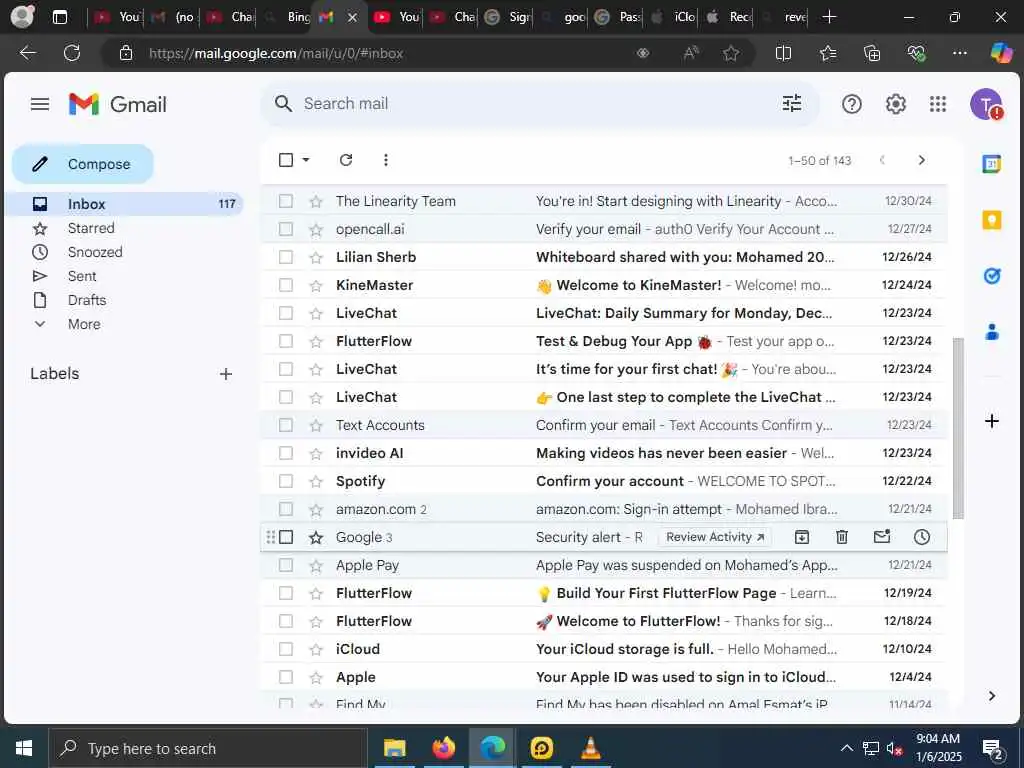Open Gmail Support help icon
The width and height of the screenshot is (1024, 768).
click(x=852, y=104)
